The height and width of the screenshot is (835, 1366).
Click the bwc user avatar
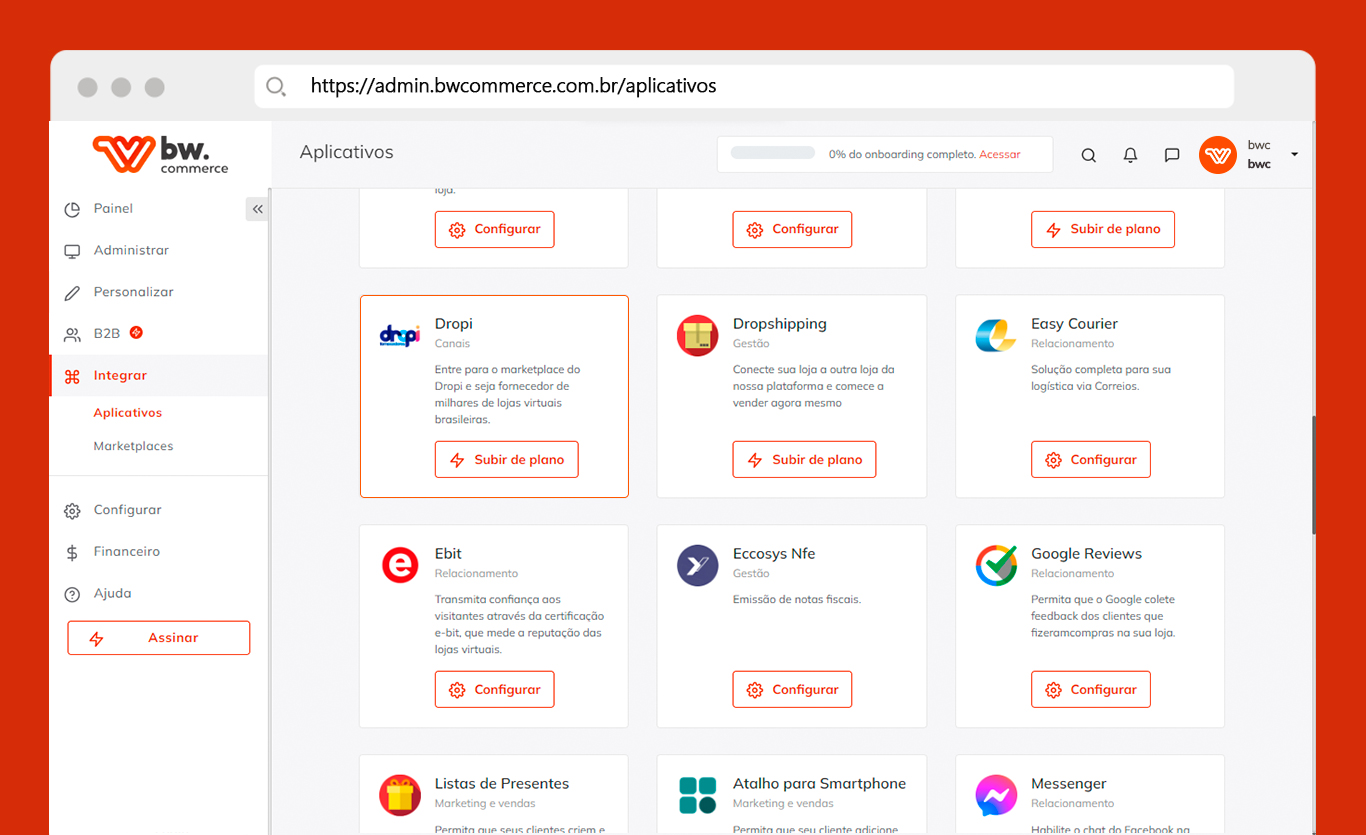coord(1218,155)
